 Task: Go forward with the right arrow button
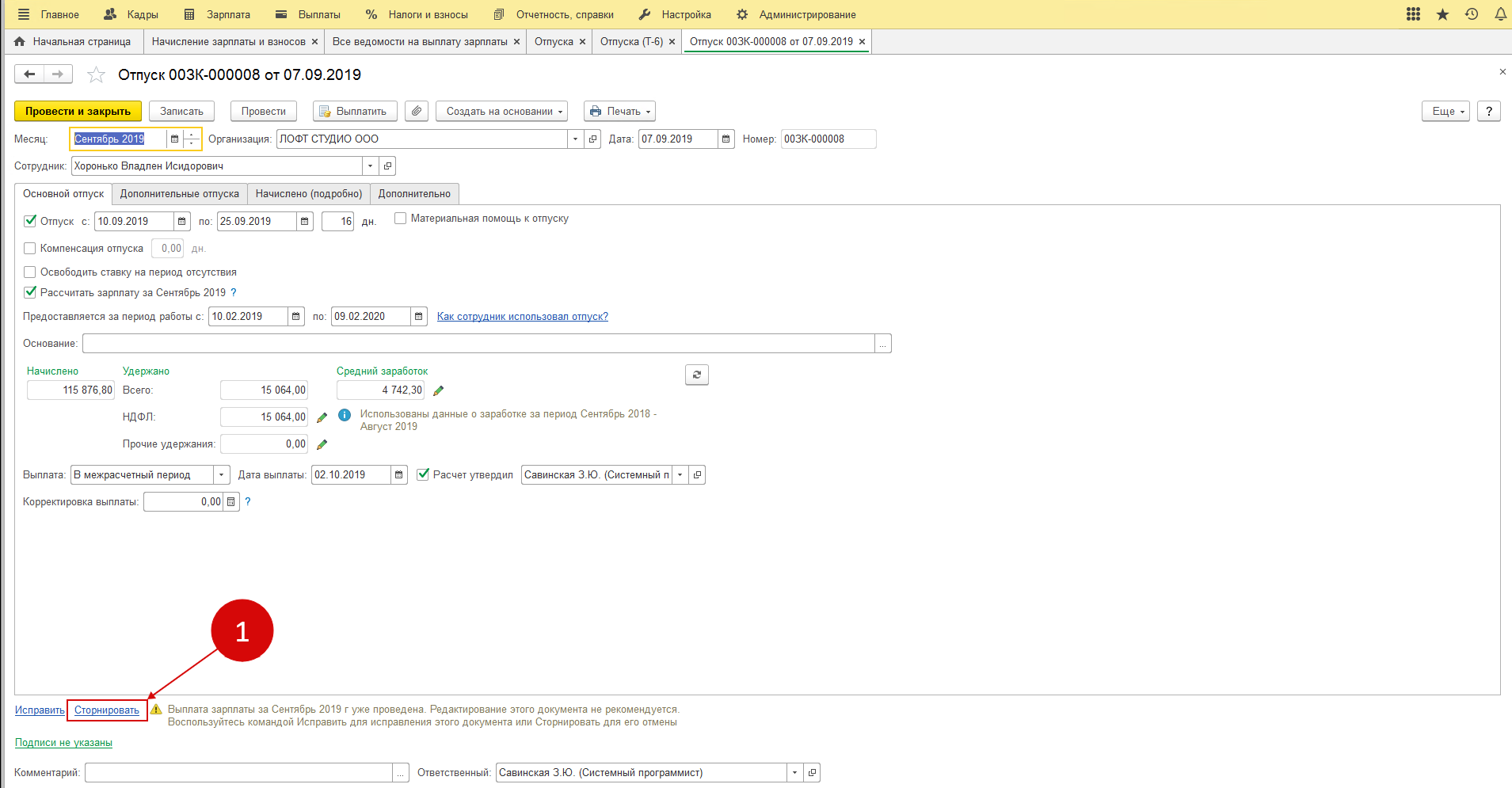coord(58,74)
